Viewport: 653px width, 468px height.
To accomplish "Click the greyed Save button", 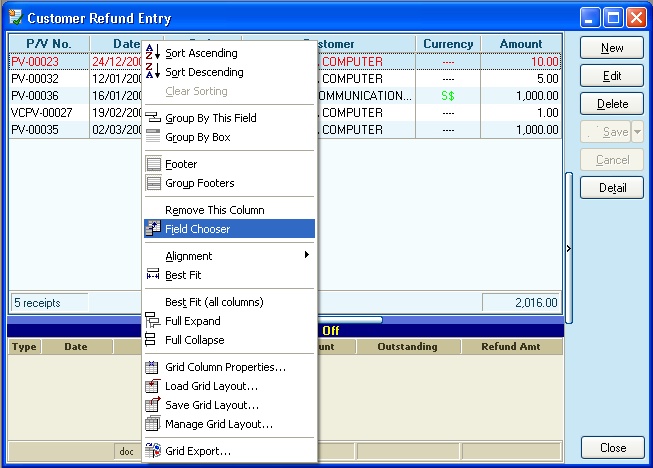I will 606,132.
